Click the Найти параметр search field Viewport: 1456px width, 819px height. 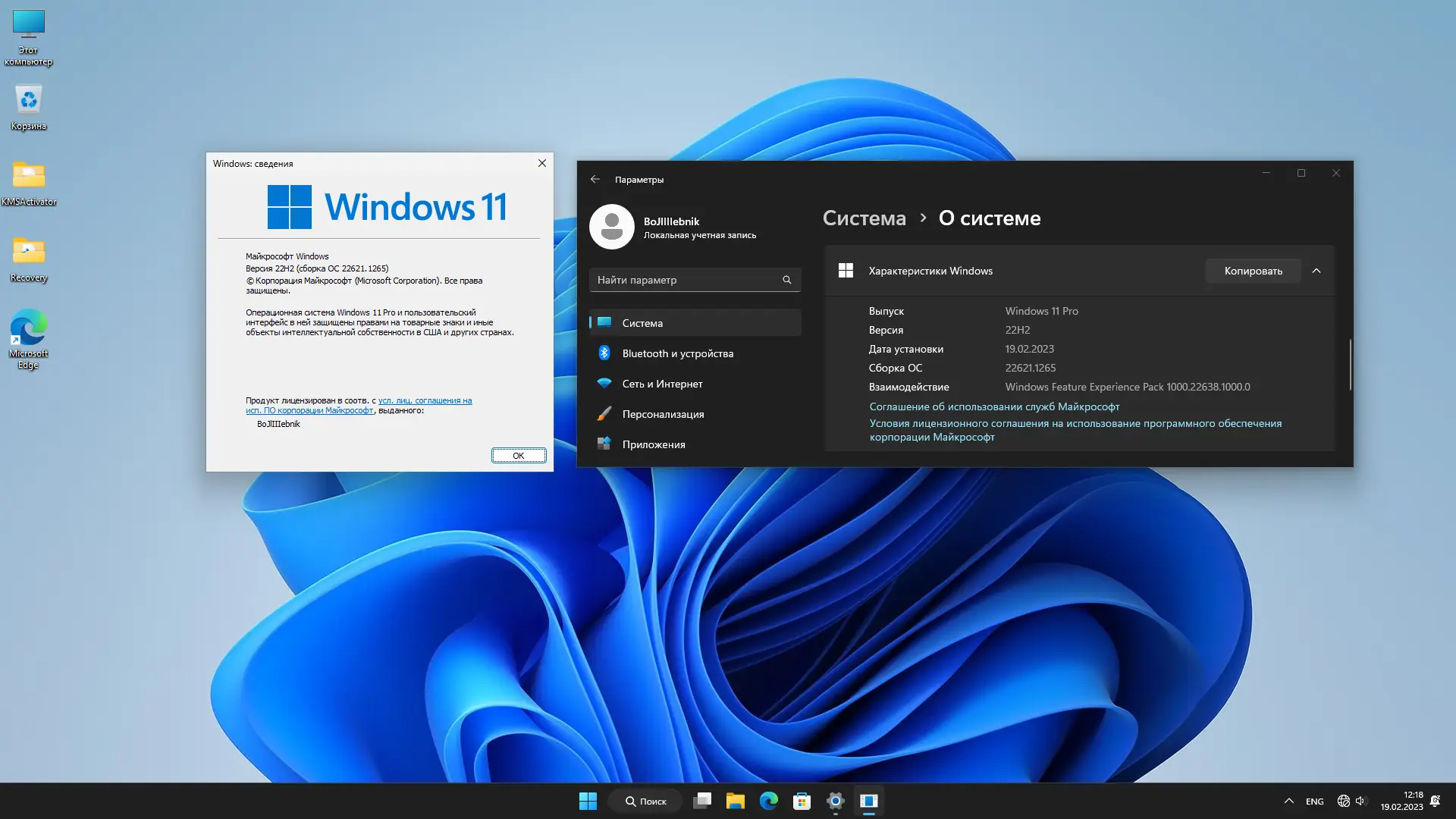[686, 280]
